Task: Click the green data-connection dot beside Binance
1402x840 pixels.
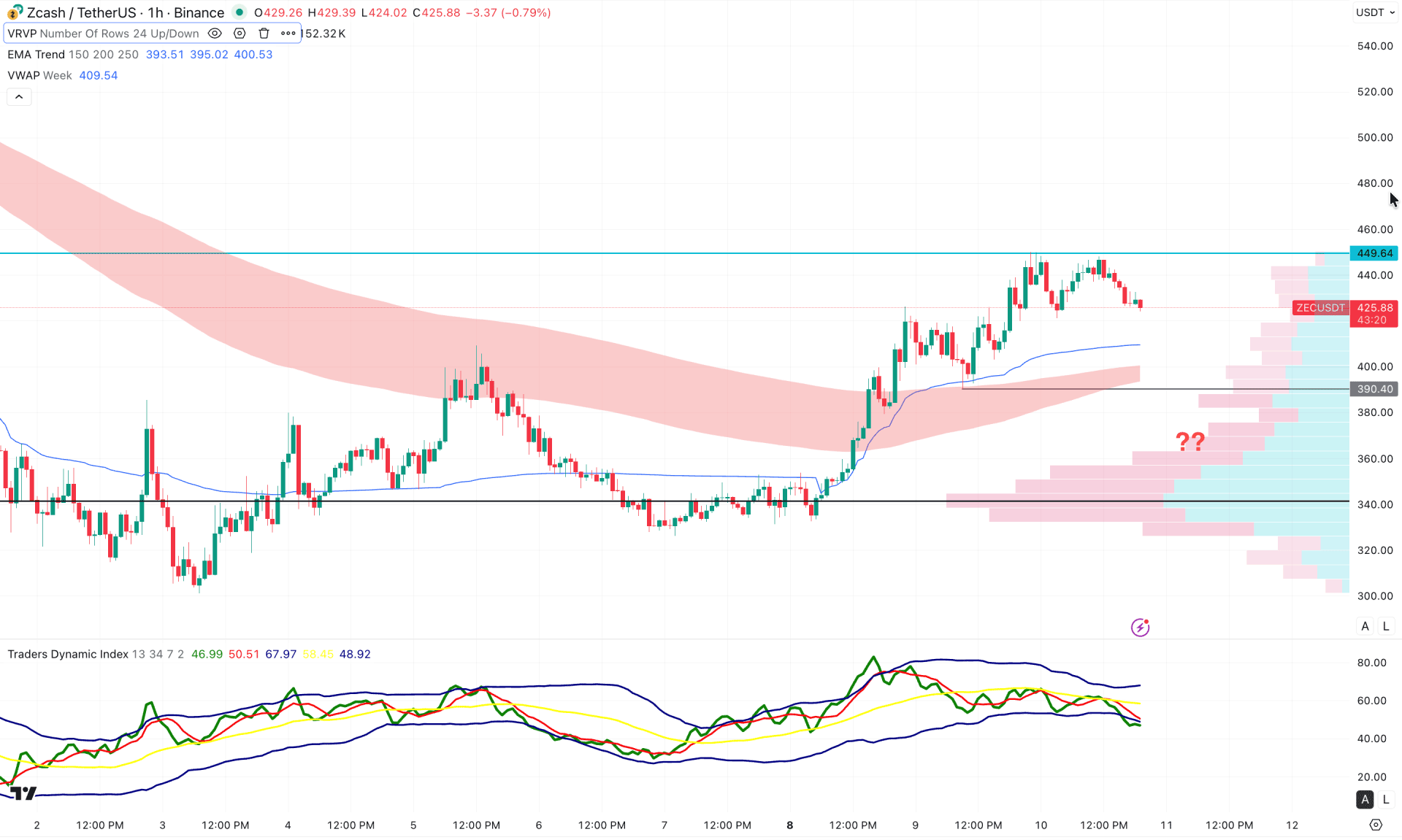Action: 239,12
